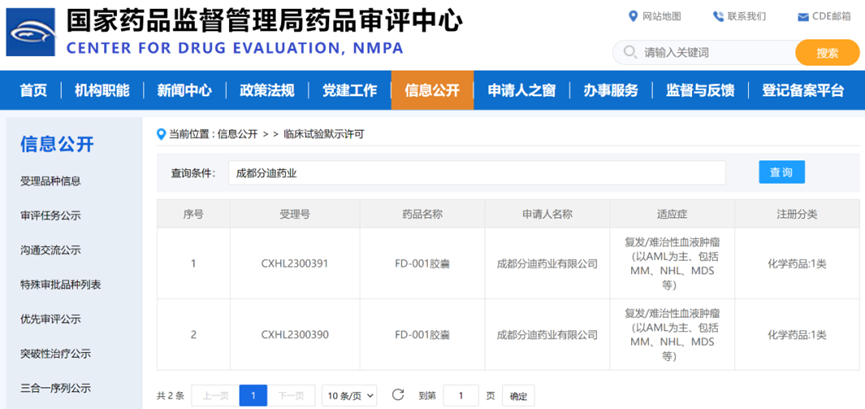Open the 政策法规 menu item
The image size is (865, 409).
[x=267, y=91]
